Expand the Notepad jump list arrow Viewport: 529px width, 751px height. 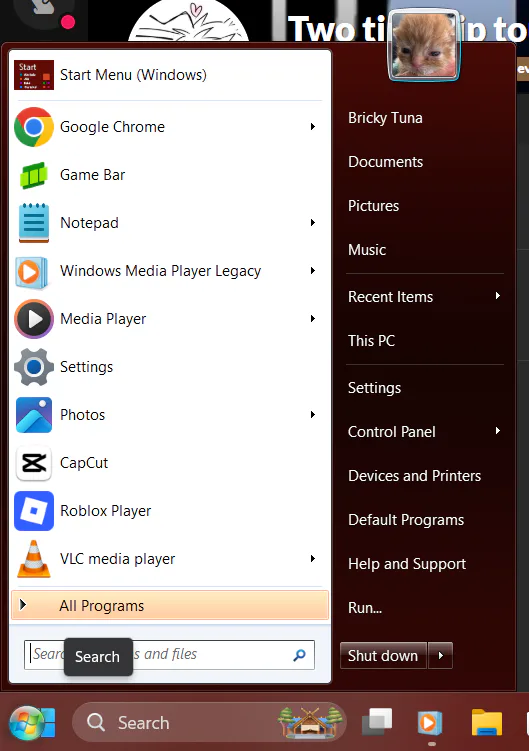click(313, 223)
